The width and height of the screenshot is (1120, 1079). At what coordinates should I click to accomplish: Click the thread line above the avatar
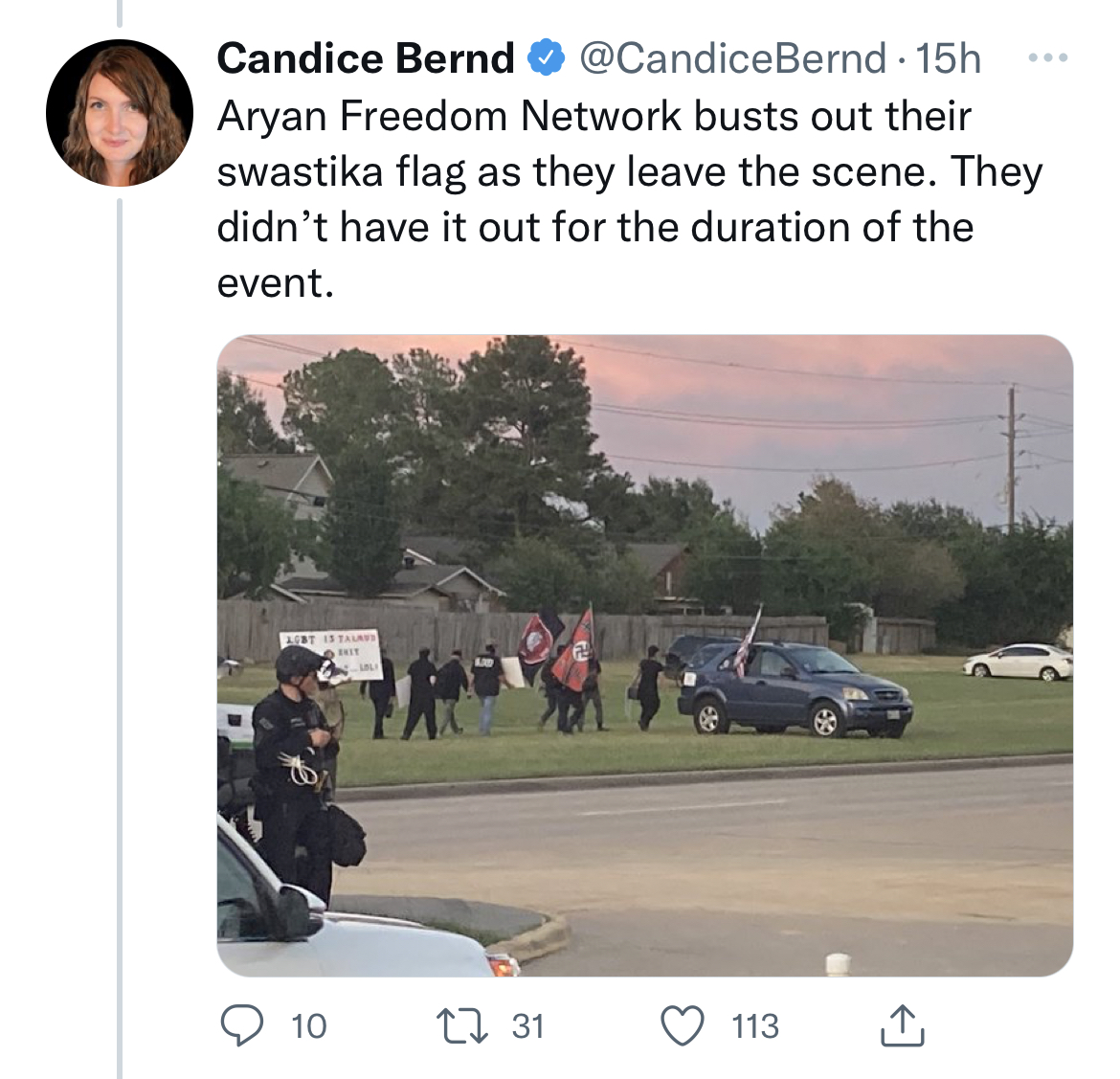[x=120, y=13]
